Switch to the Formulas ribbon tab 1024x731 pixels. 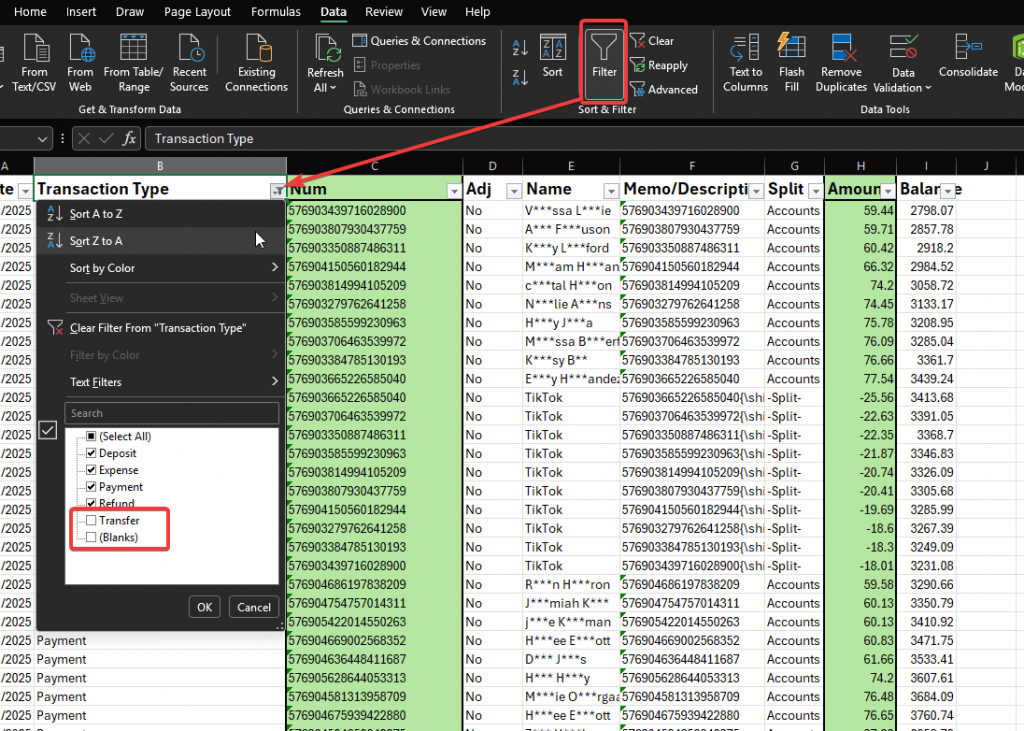tap(275, 12)
